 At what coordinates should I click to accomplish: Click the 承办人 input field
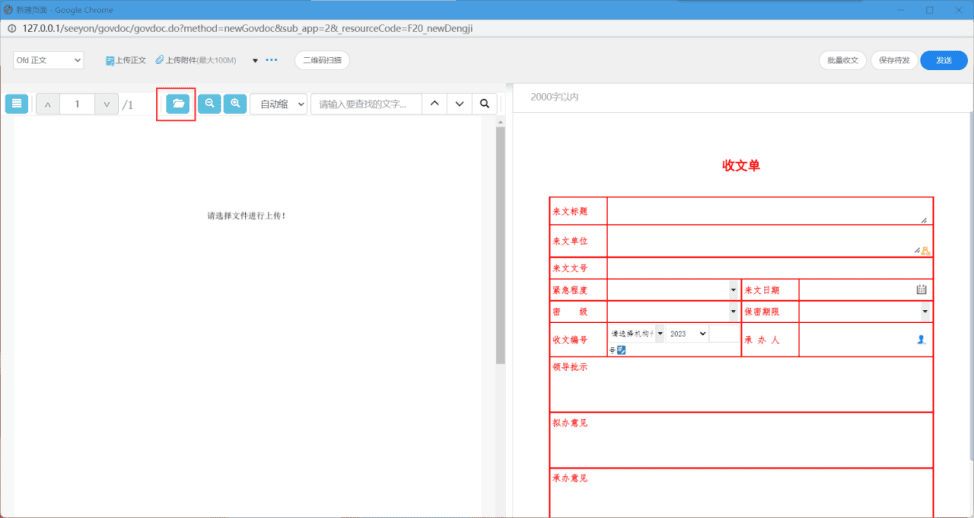click(x=857, y=340)
